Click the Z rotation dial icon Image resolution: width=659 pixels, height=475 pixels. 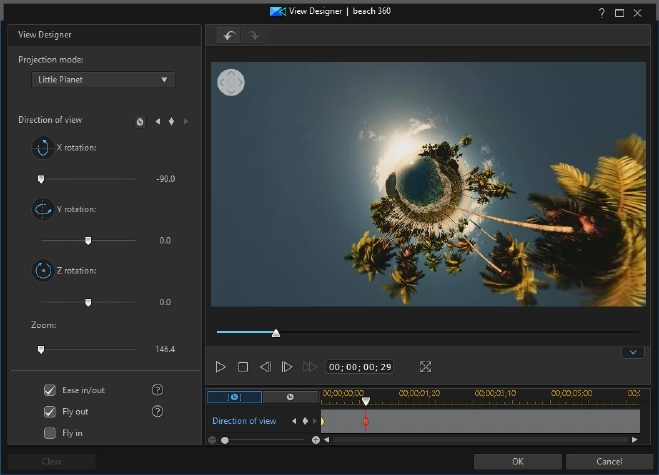(43, 271)
